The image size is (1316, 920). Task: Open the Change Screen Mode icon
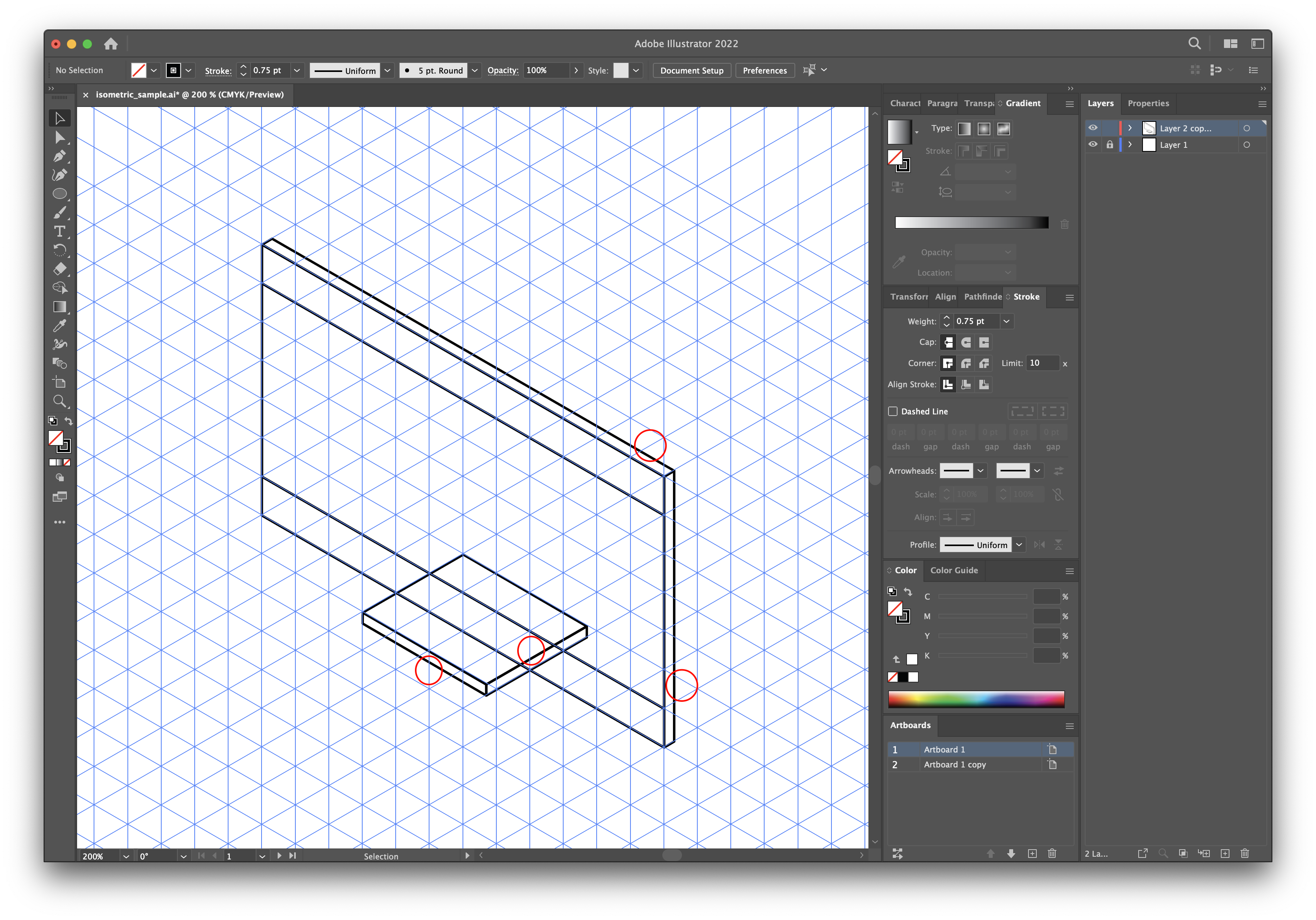60,497
